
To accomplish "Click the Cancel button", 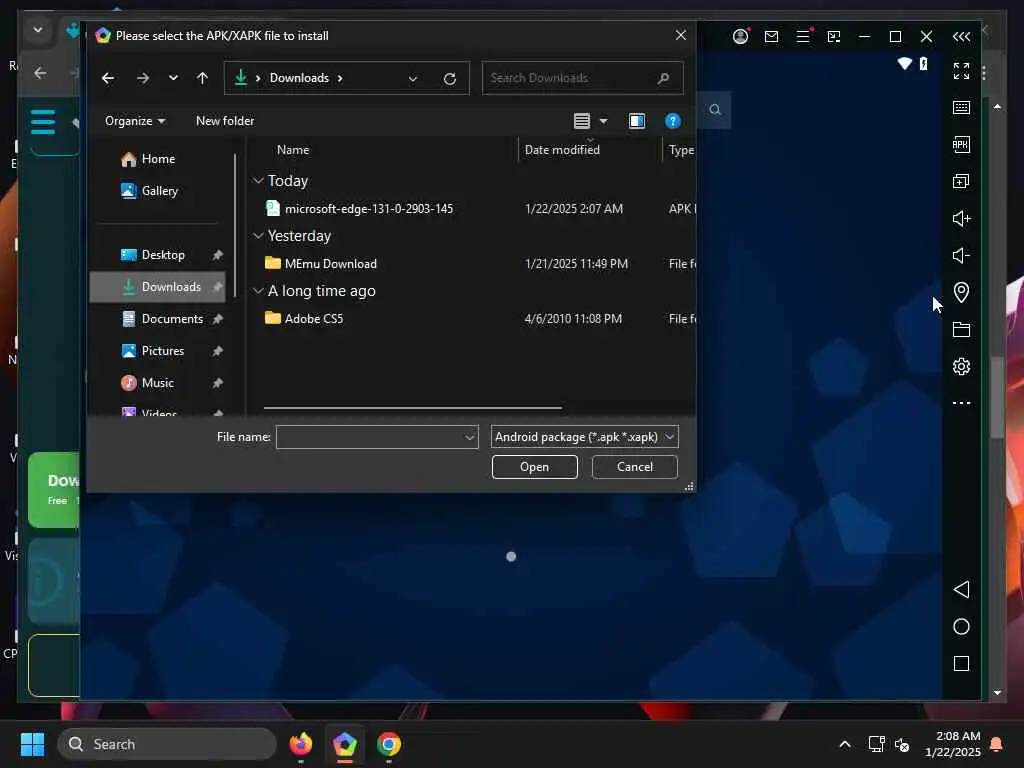I will (x=634, y=467).
